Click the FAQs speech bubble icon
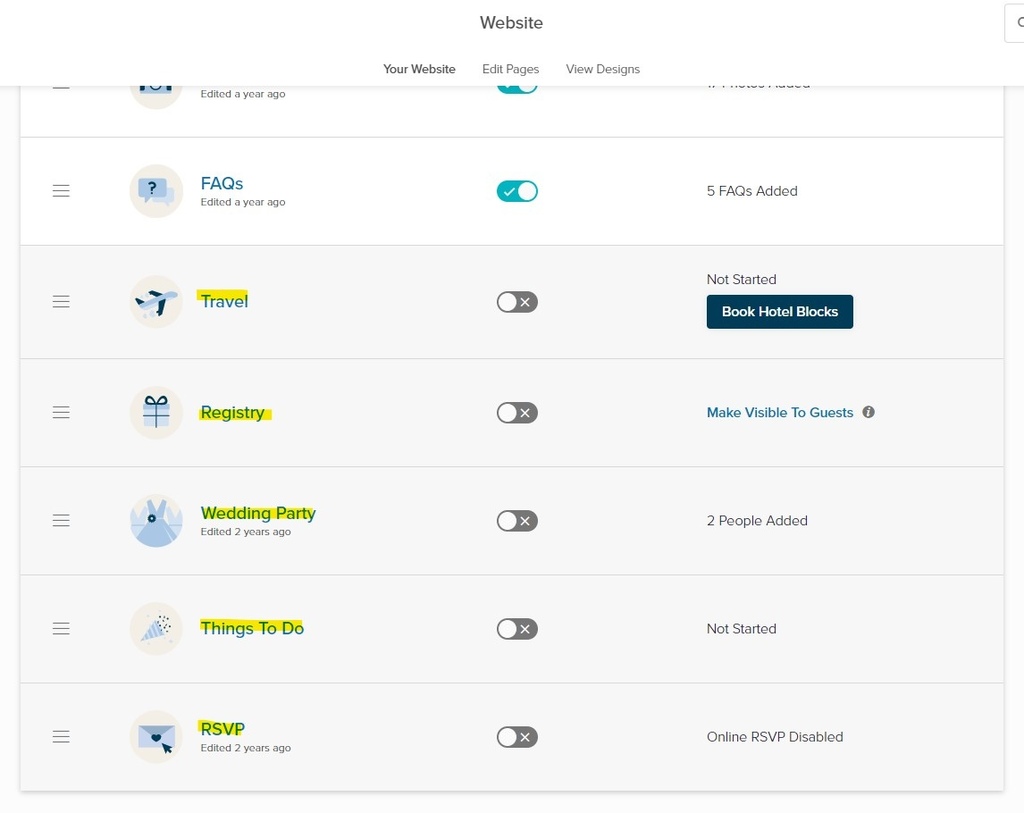 pos(156,191)
